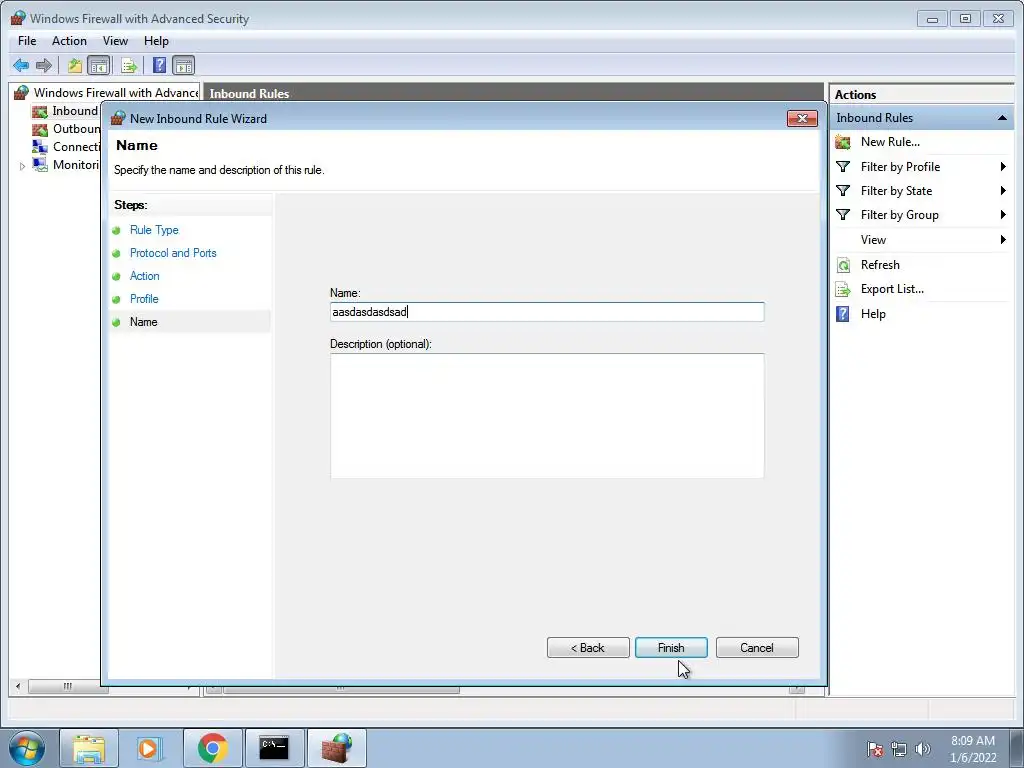
Task: Open Windows Media Player from the taskbar
Action: pyautogui.click(x=150, y=748)
